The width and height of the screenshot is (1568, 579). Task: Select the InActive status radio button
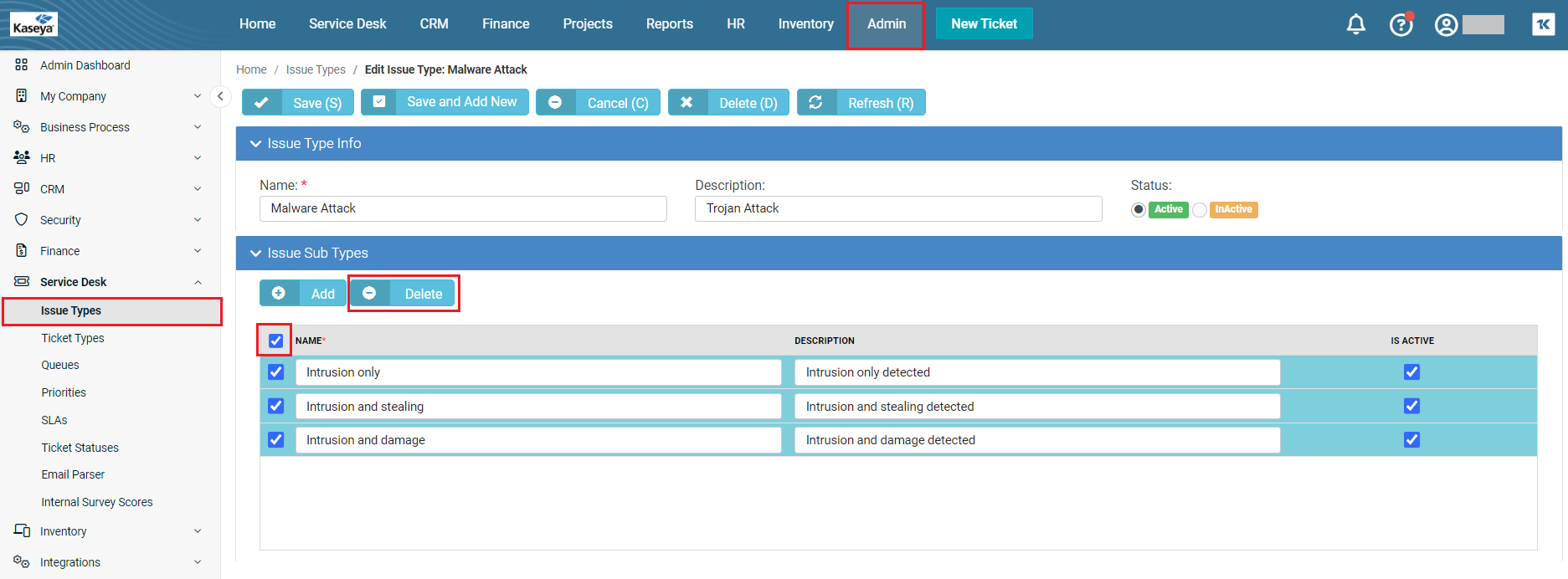click(x=1200, y=210)
